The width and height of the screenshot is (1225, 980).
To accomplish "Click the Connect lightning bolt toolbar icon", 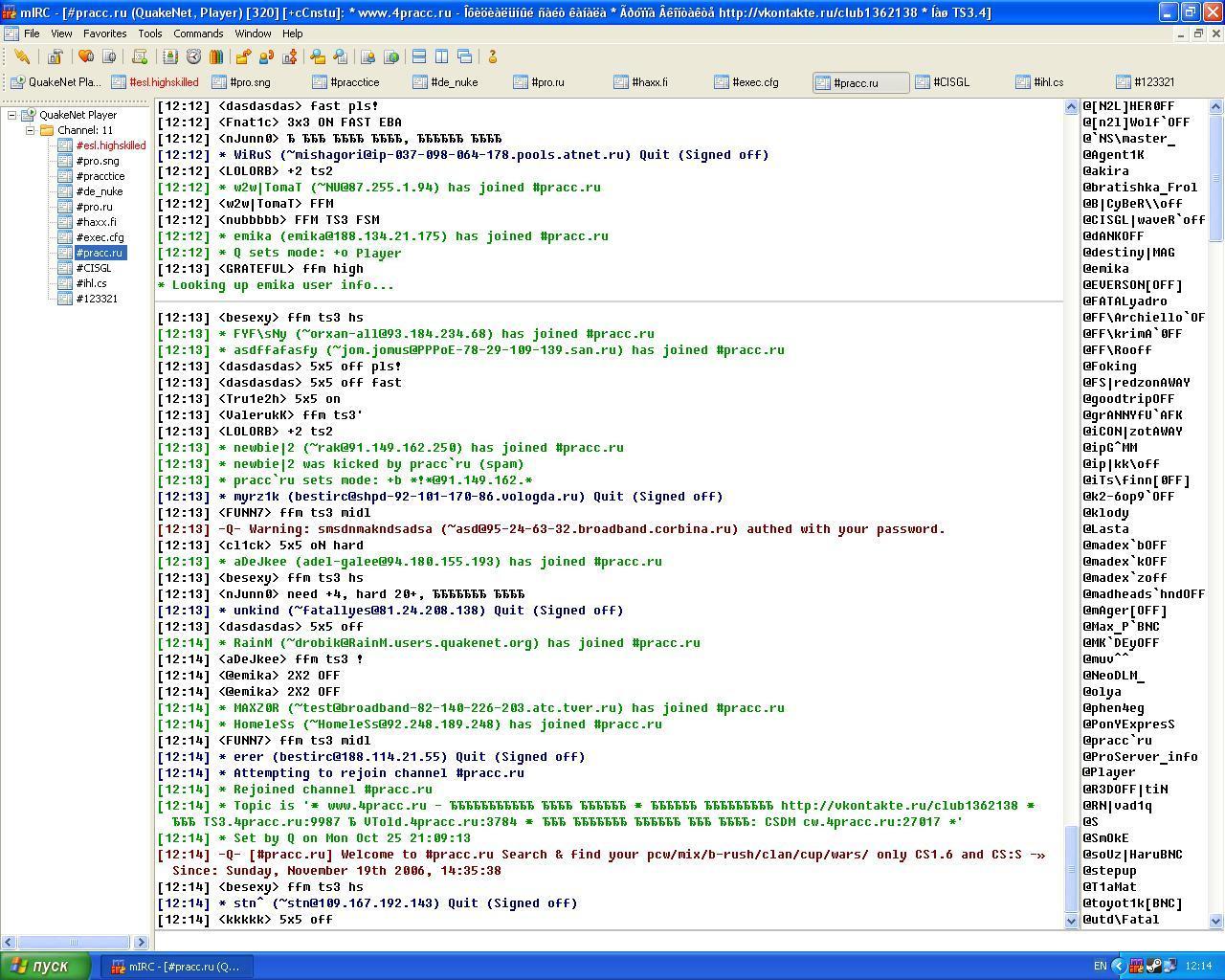I will tap(21, 57).
